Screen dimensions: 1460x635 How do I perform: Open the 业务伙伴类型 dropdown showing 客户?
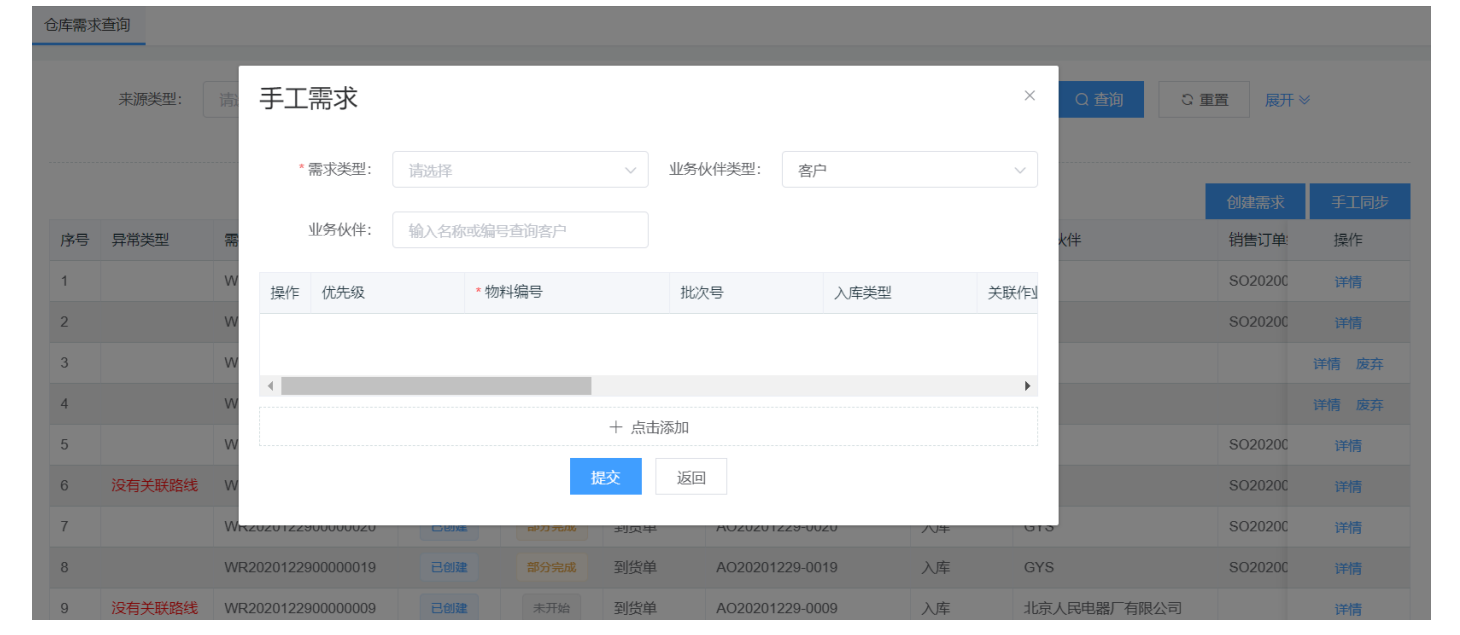pyautogui.click(x=909, y=170)
